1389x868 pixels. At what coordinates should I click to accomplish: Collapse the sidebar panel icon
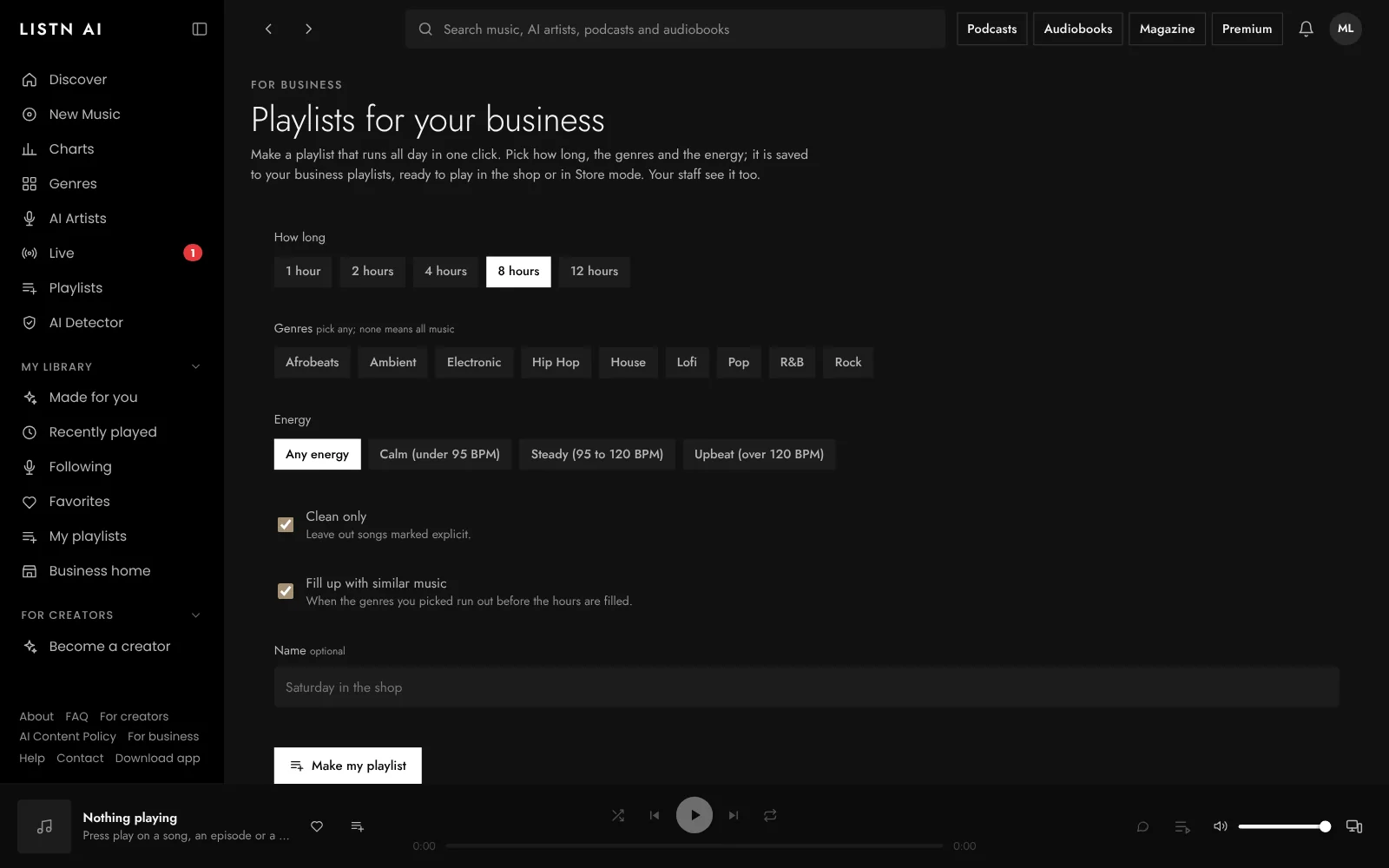tap(200, 29)
